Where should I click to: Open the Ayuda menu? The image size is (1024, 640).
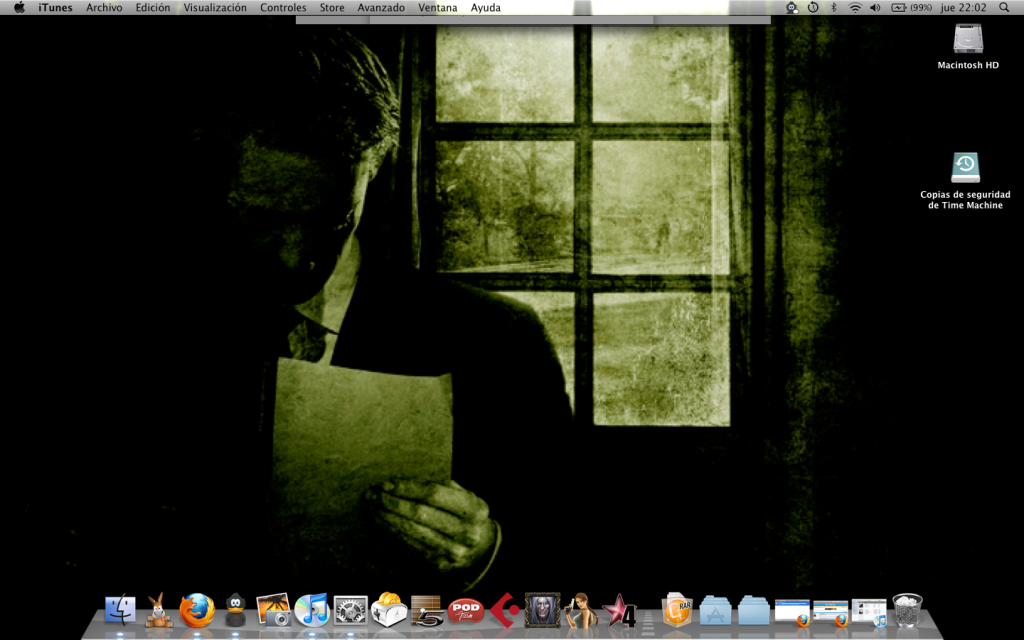[x=486, y=7]
